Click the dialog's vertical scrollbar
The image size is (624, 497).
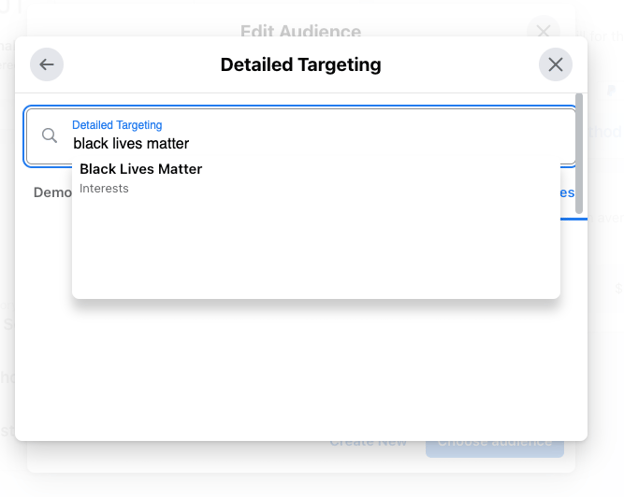pyautogui.click(x=579, y=154)
